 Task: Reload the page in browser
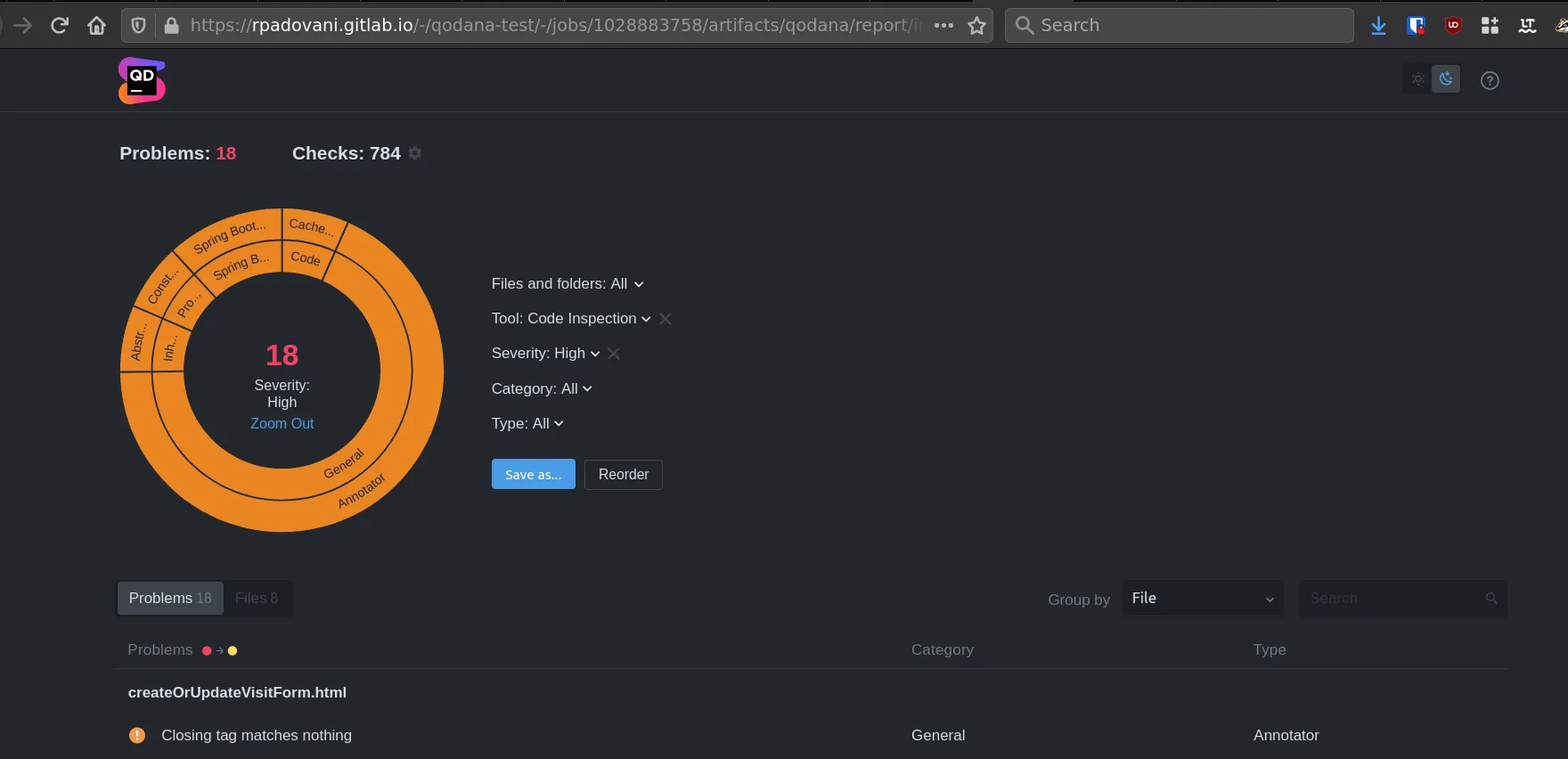[60, 25]
